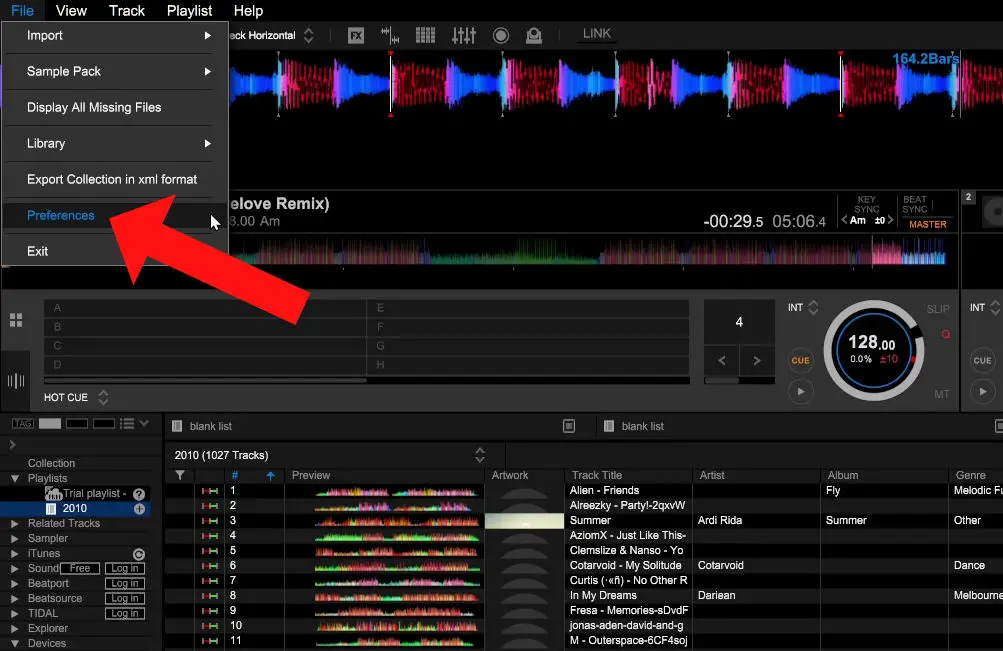1003x651 pixels.
Task: Open the deck layout Horizontal dropdown
Action: 307,33
